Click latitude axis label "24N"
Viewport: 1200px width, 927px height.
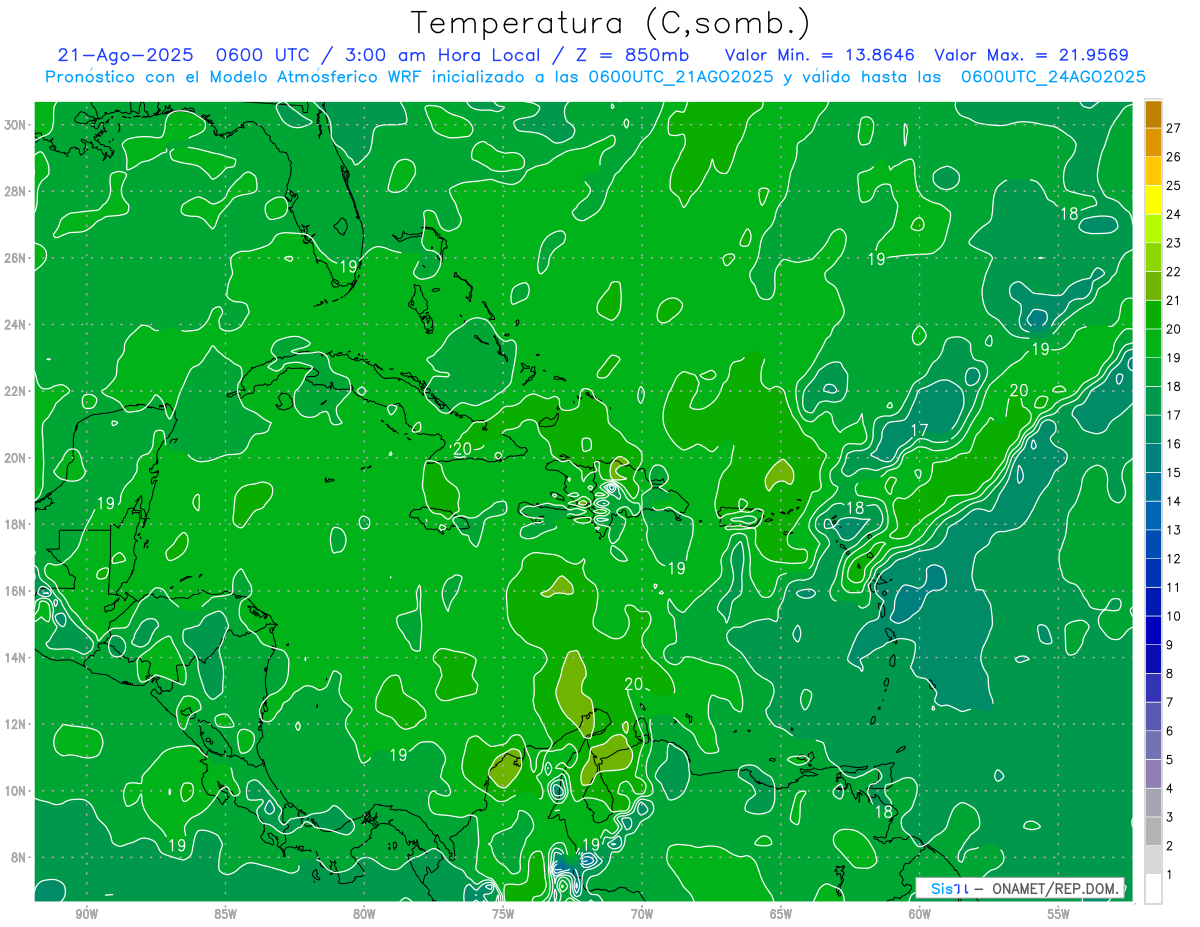(x=15, y=325)
